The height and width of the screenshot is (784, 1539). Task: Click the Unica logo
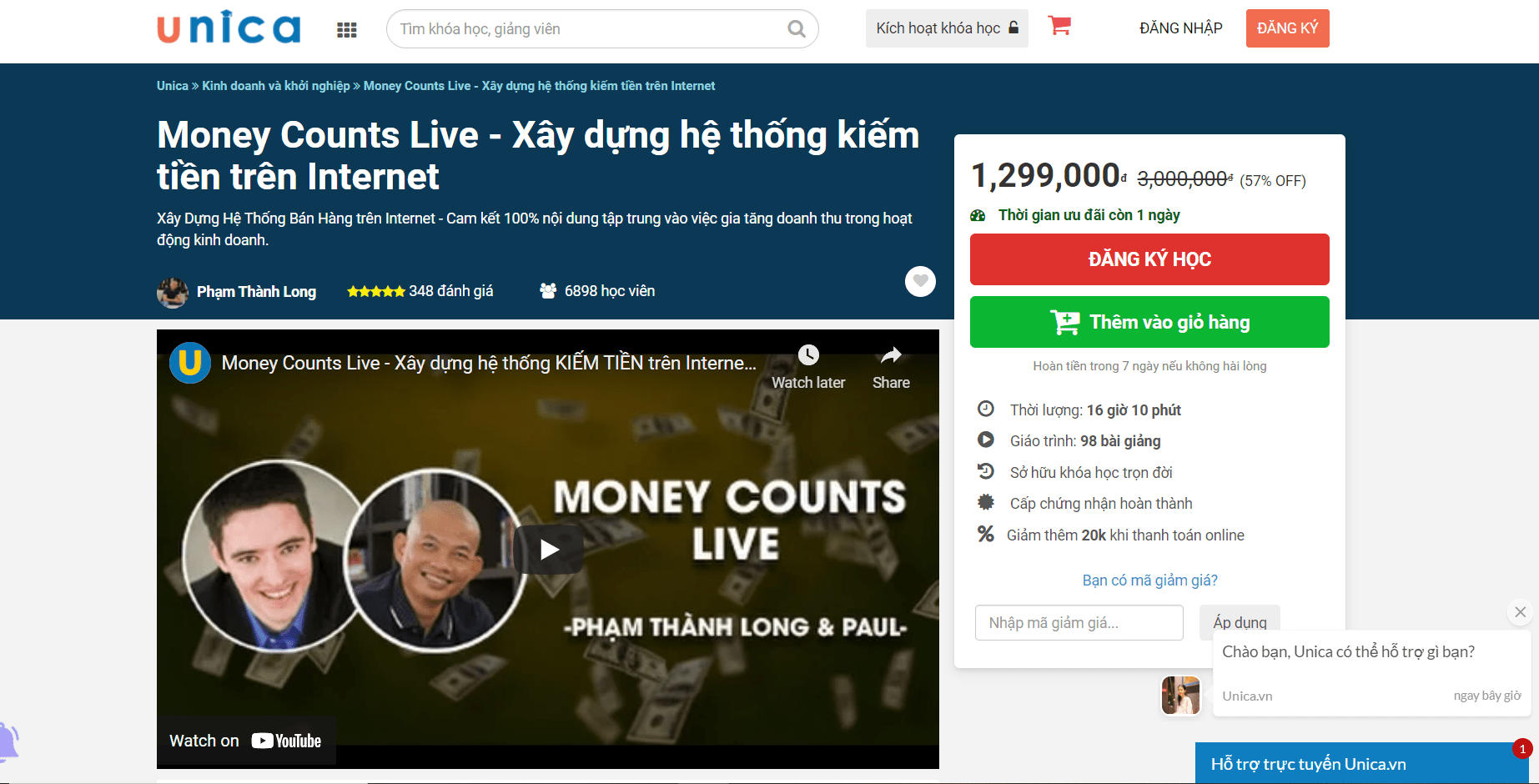point(229,28)
